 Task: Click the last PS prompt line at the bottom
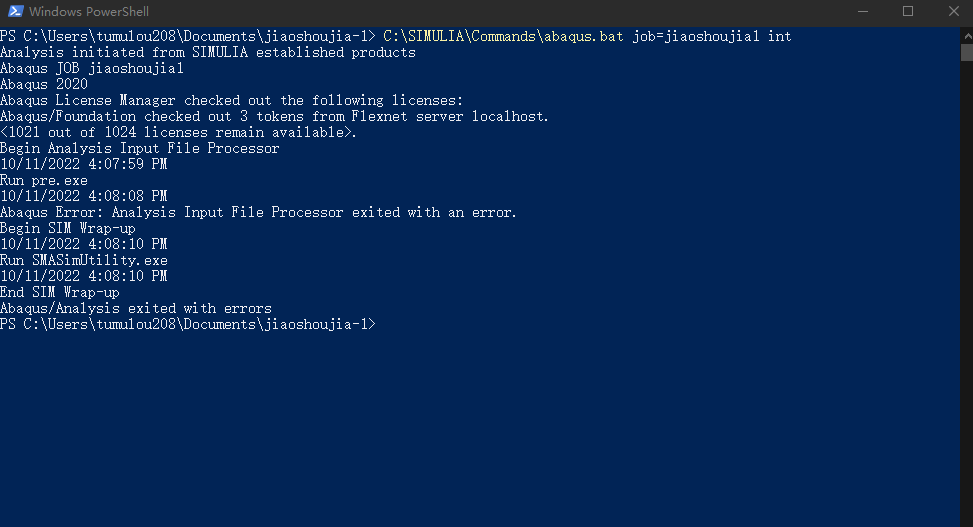point(187,324)
